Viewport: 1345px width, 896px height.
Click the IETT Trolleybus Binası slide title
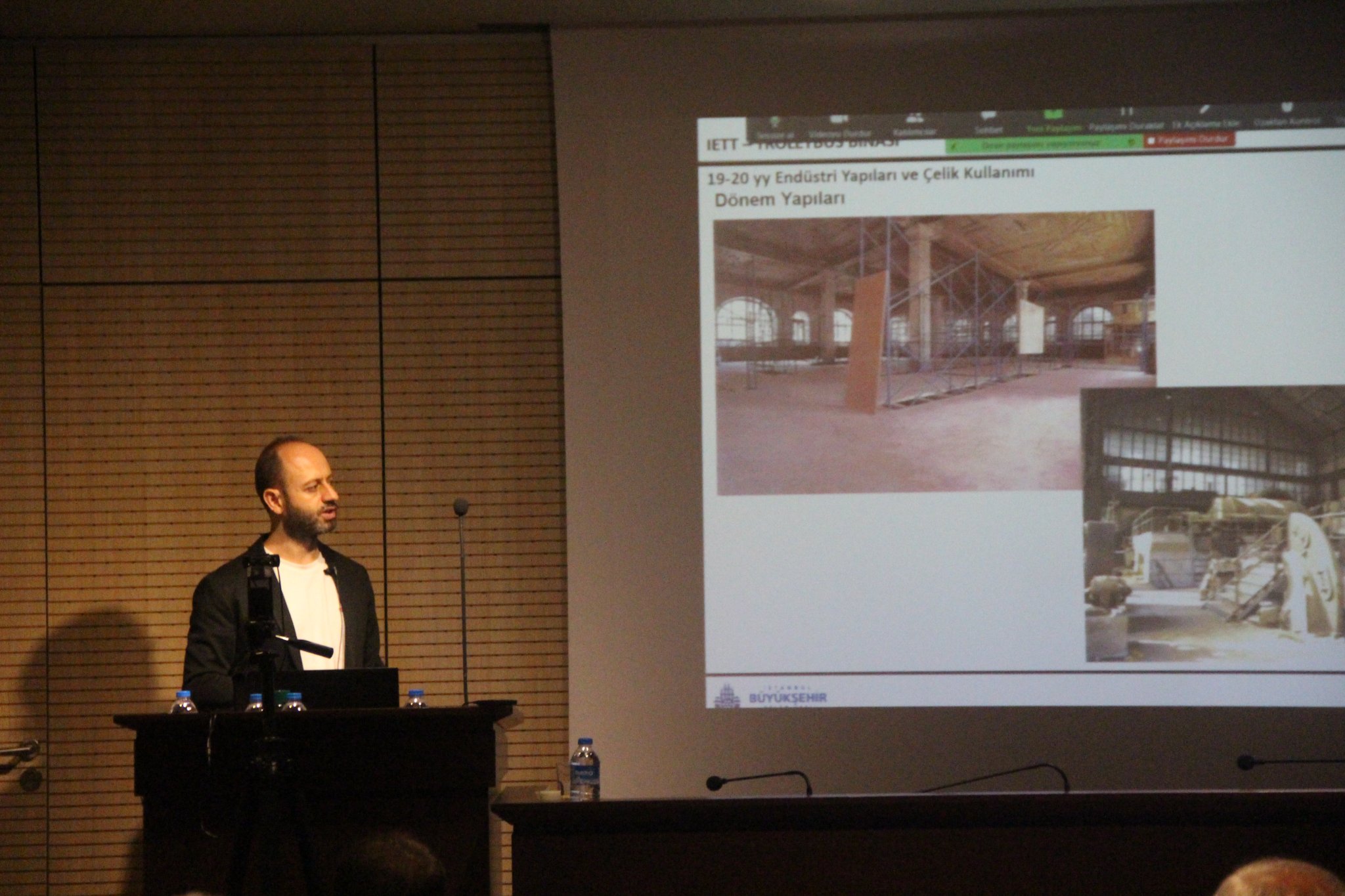[x=801, y=144]
